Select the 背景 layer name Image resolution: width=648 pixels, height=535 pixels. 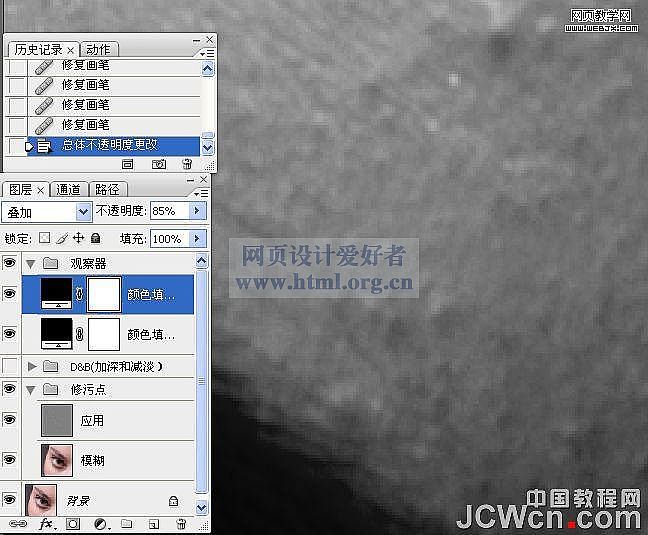[x=78, y=501]
